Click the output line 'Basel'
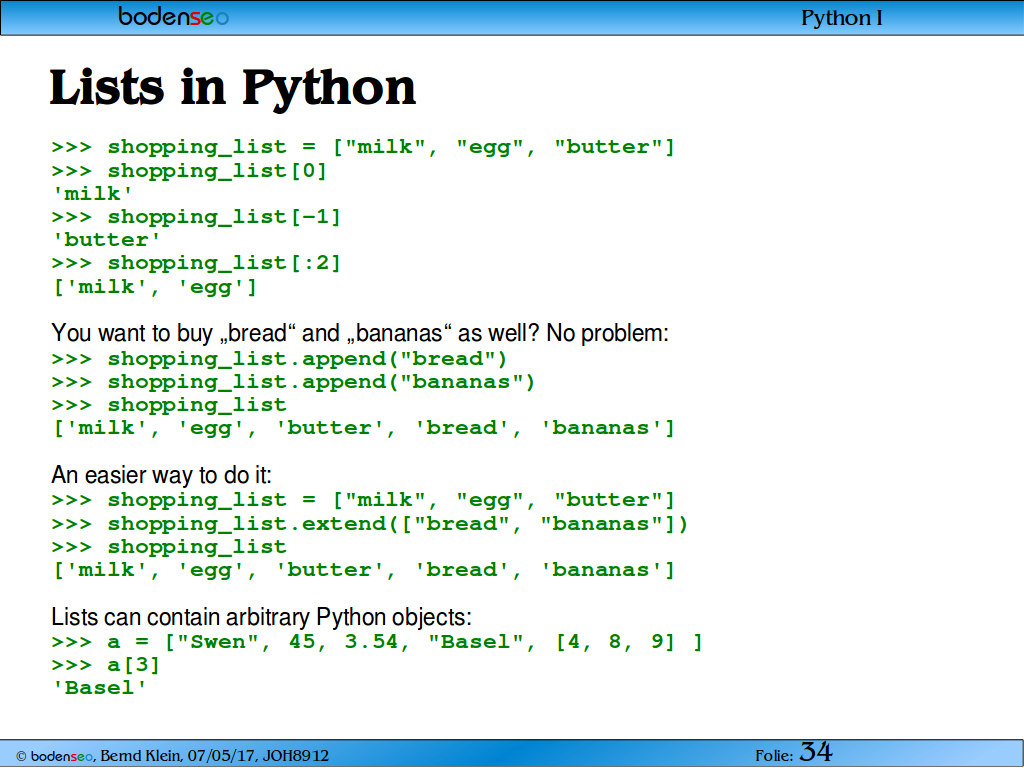1024x768 pixels. [x=99, y=688]
